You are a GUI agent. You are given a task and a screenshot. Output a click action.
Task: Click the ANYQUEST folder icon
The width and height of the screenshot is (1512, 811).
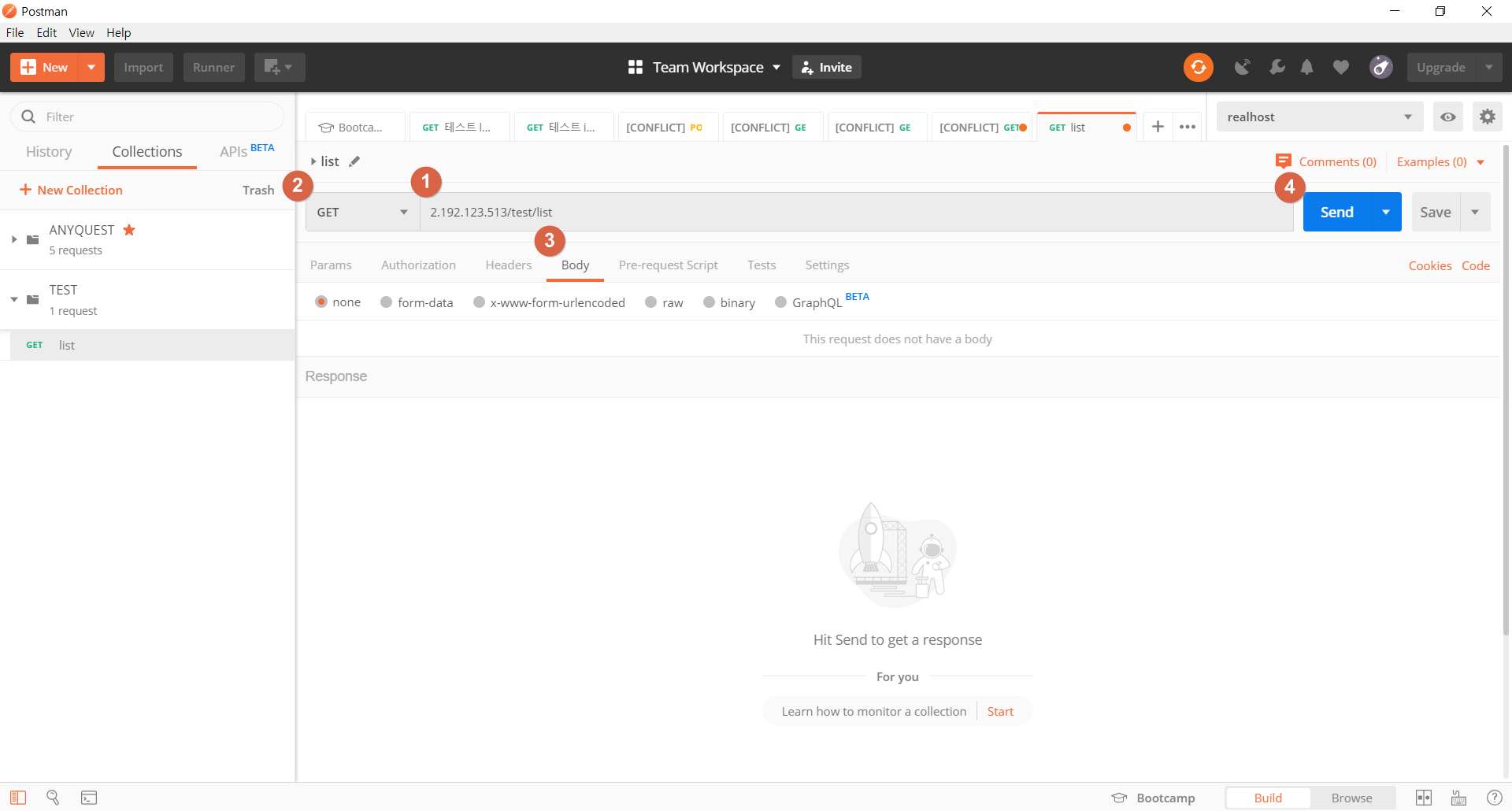coord(33,239)
